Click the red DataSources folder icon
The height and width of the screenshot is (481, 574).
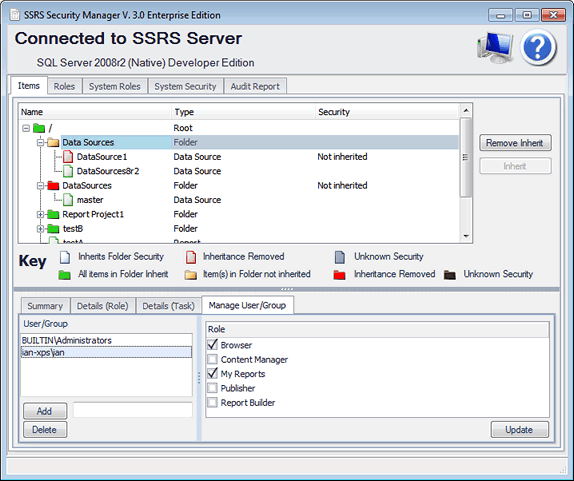point(53,186)
